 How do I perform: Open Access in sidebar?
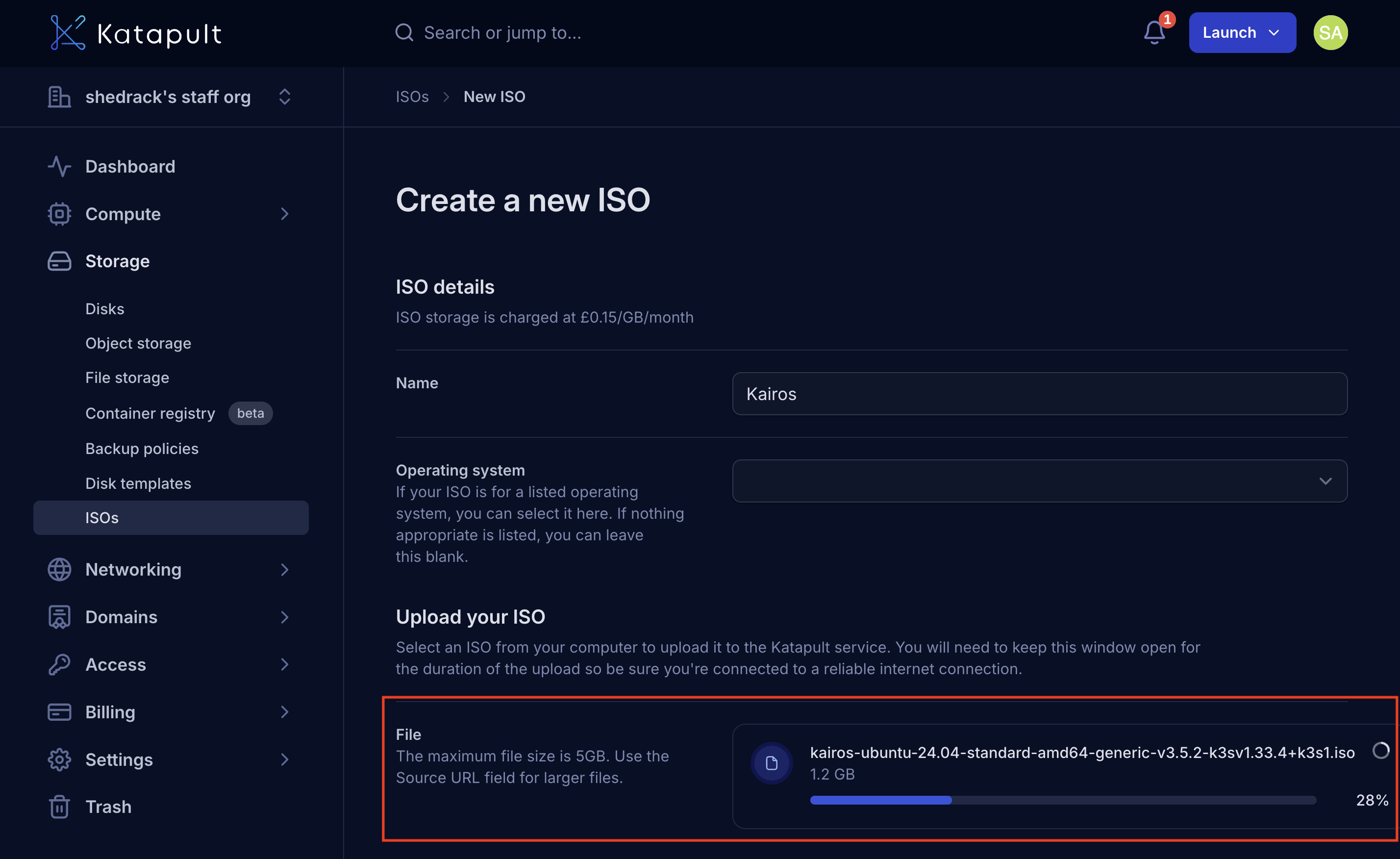point(115,665)
